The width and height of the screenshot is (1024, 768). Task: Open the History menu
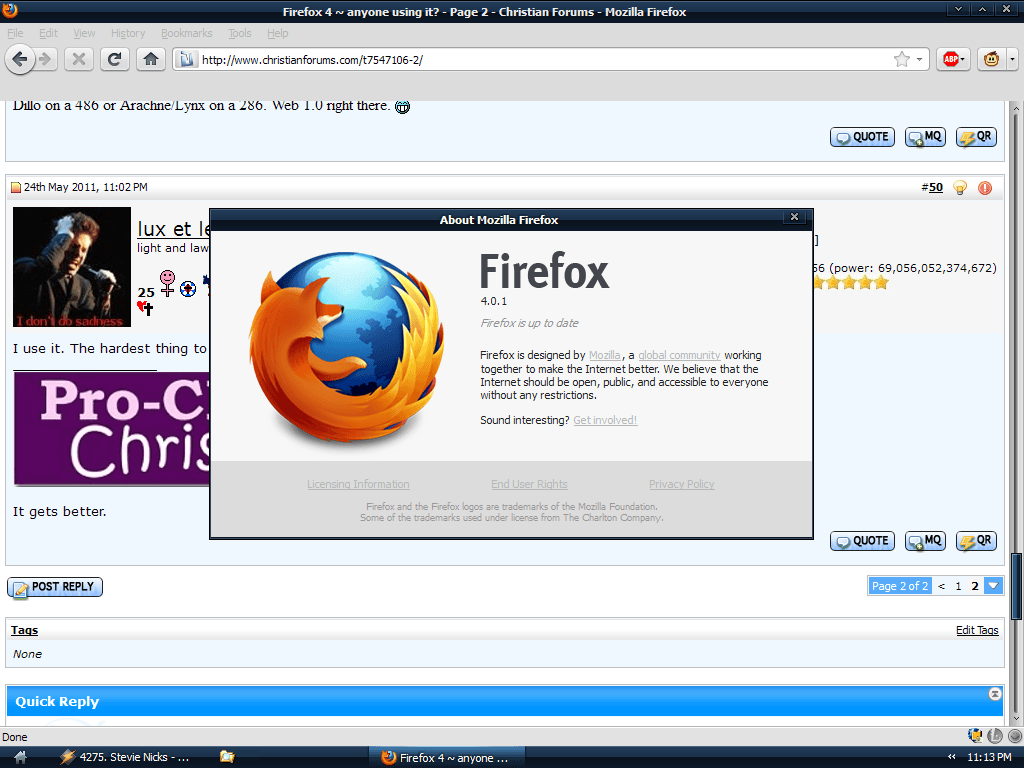[128, 33]
